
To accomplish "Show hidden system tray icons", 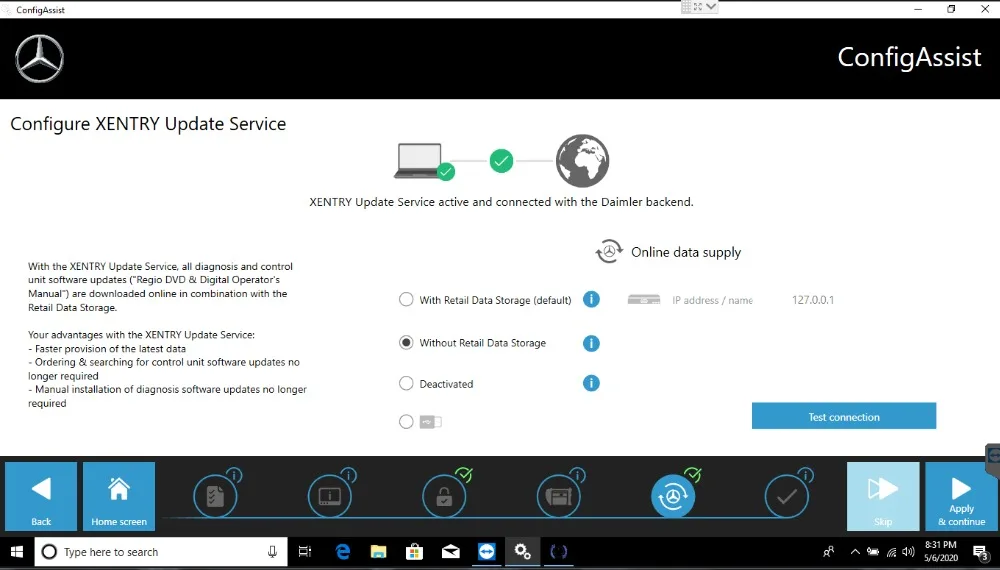I will 855,552.
